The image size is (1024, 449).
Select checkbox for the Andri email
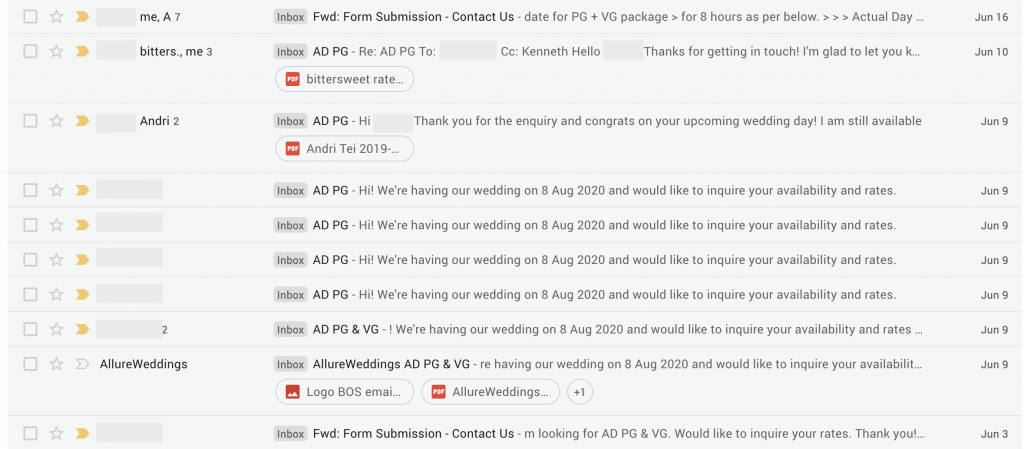31,121
